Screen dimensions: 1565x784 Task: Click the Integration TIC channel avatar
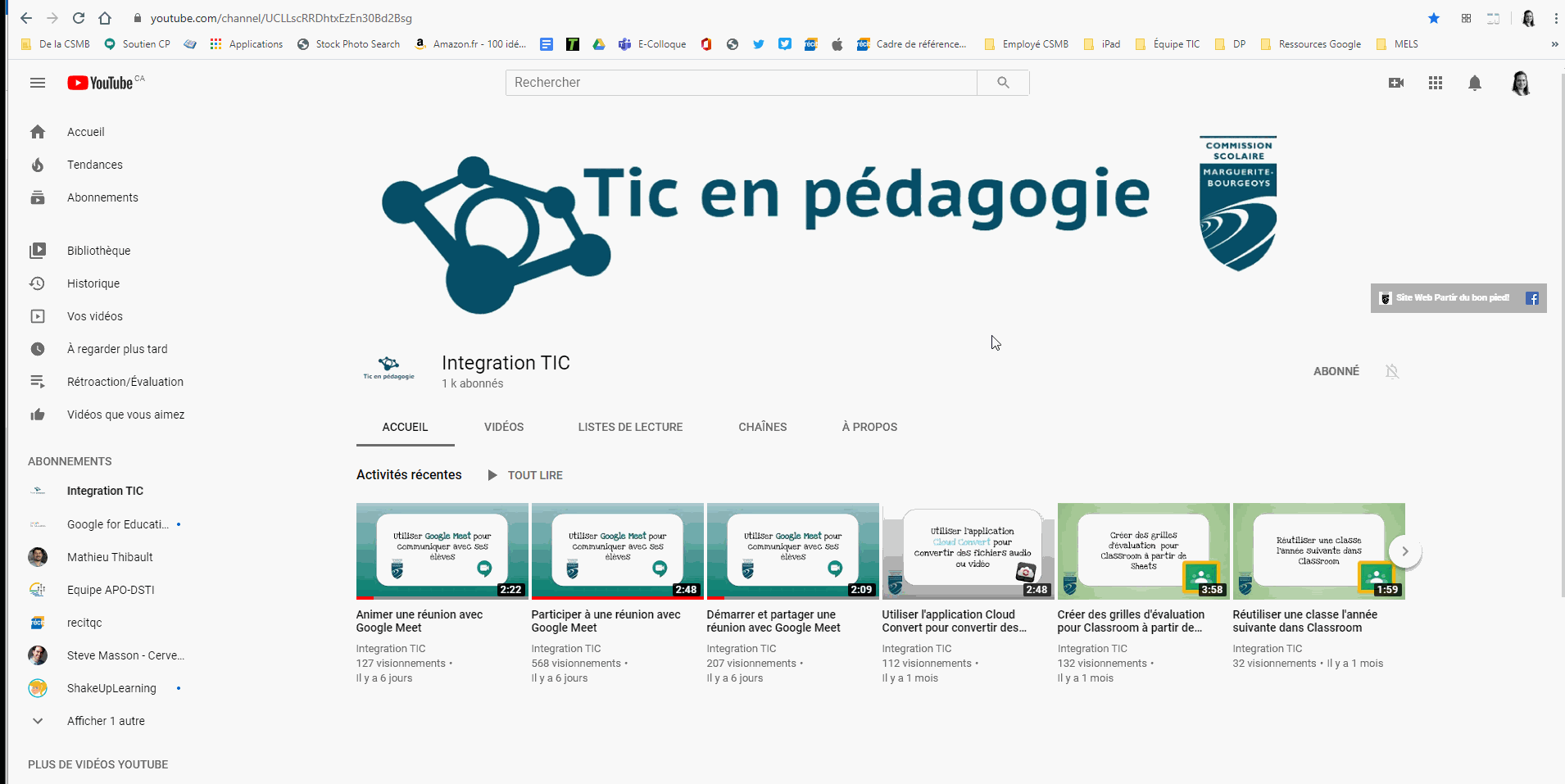click(389, 371)
